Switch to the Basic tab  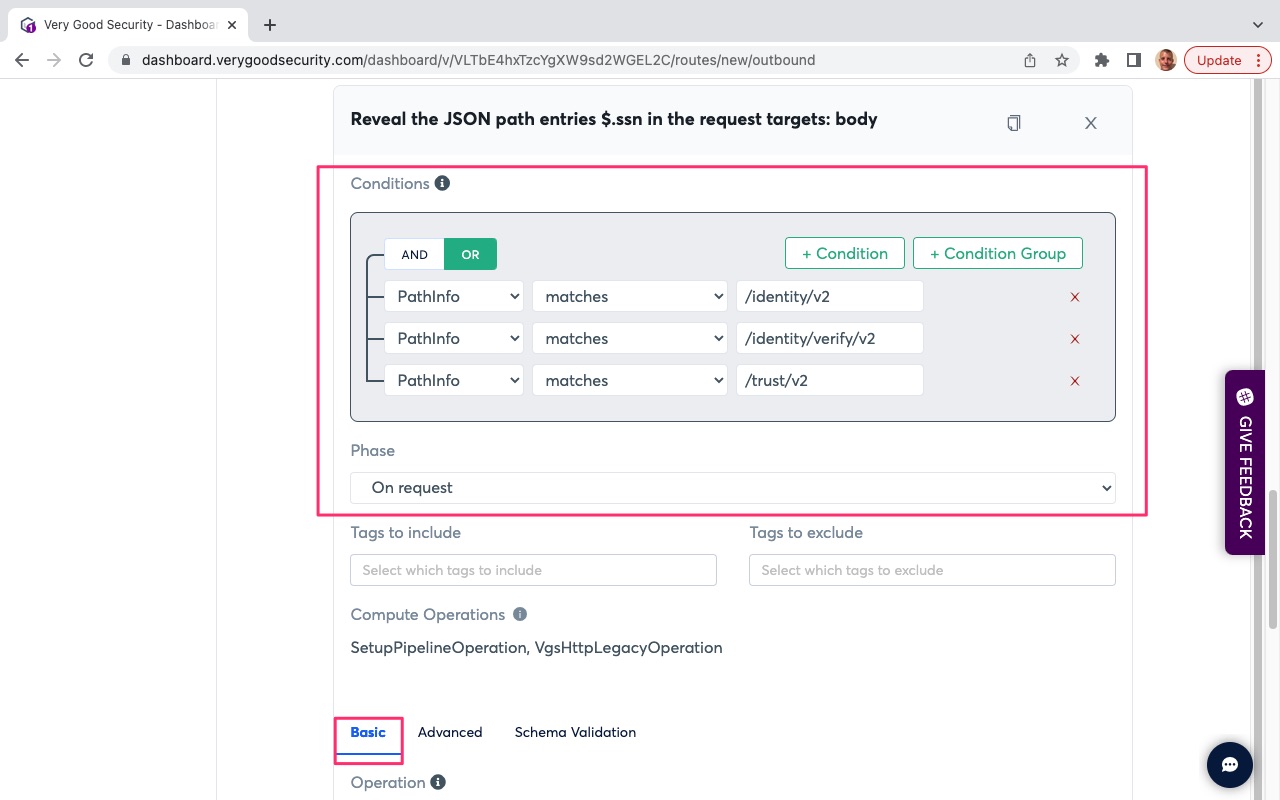click(368, 733)
